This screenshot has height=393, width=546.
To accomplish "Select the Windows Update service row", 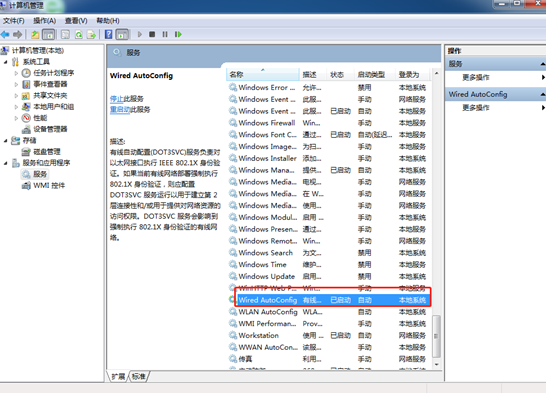I will click(329, 276).
